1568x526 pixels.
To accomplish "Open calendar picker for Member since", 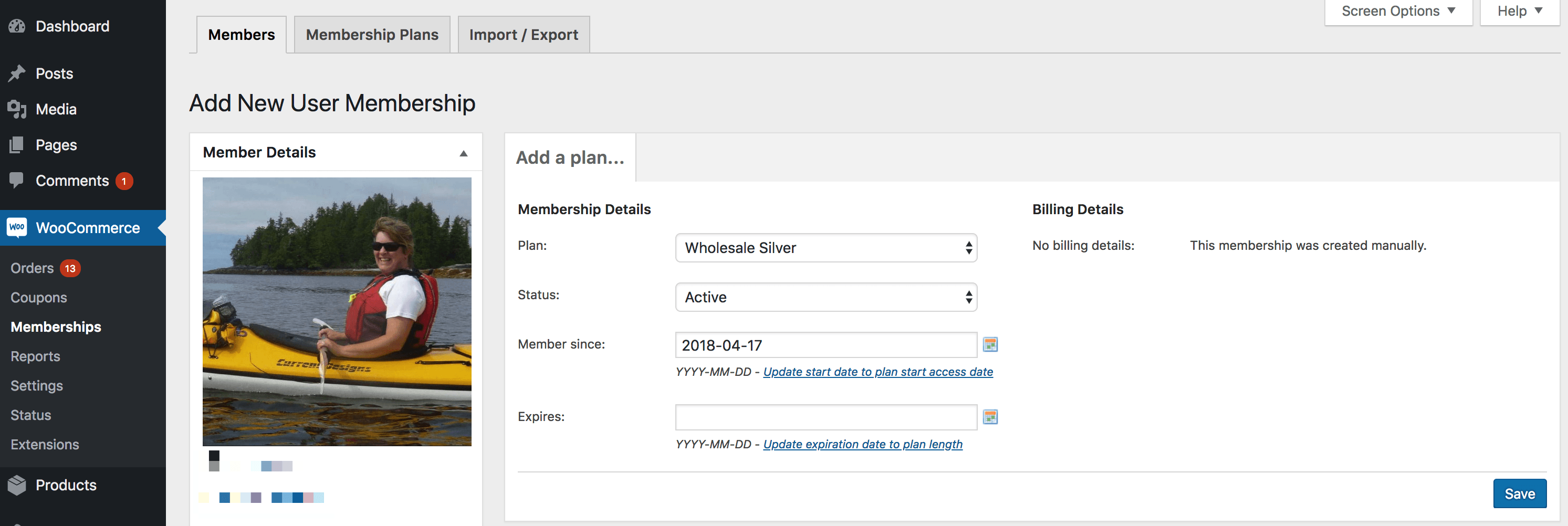I will [x=990, y=345].
